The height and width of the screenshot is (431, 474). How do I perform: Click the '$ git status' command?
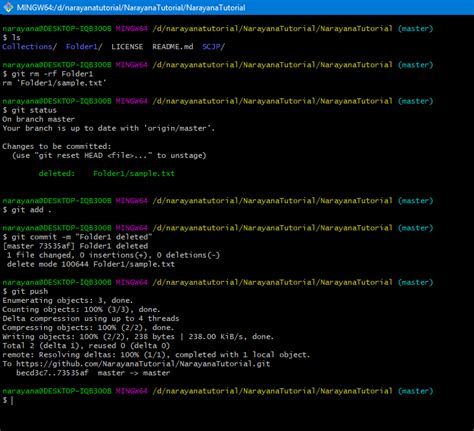29,110
